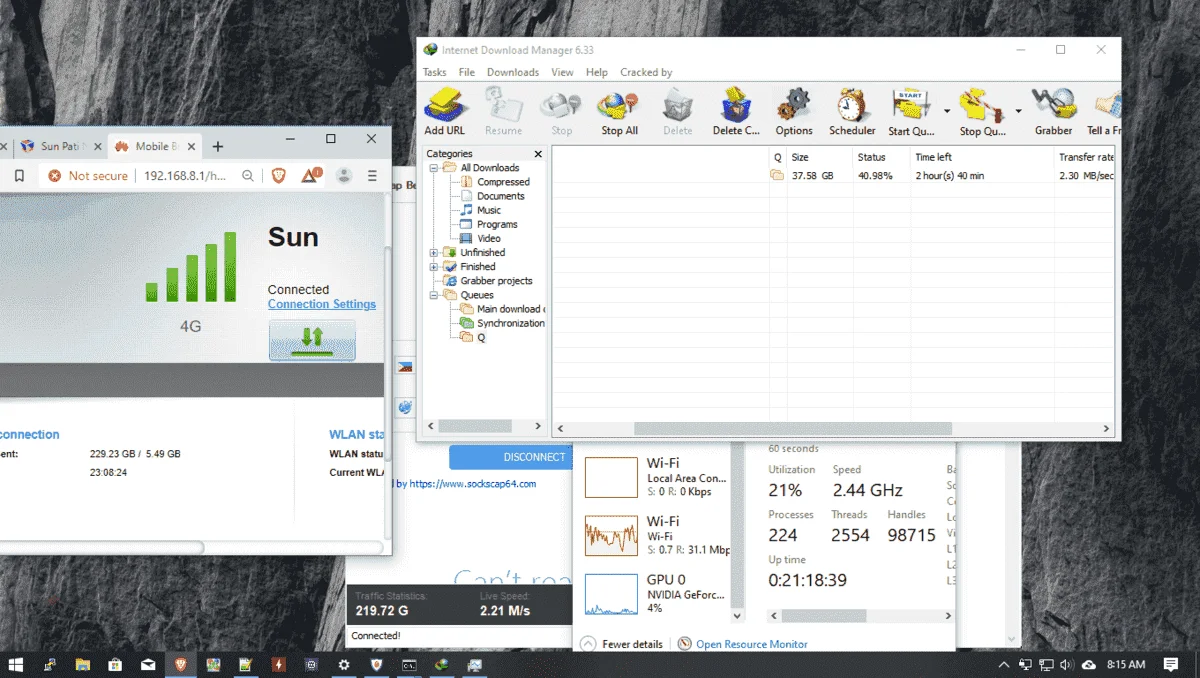
Task: Open File Explorer from the taskbar
Action: (x=82, y=664)
